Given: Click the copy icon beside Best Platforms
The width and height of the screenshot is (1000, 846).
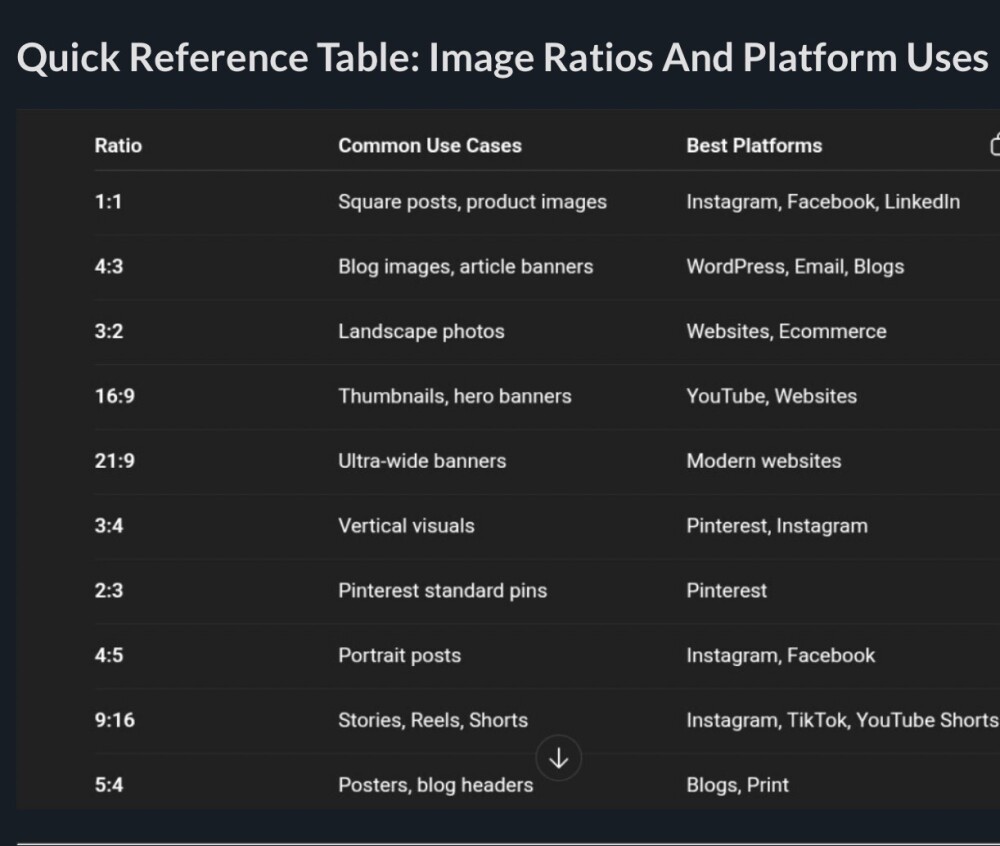Looking at the screenshot, I should [x=995, y=144].
